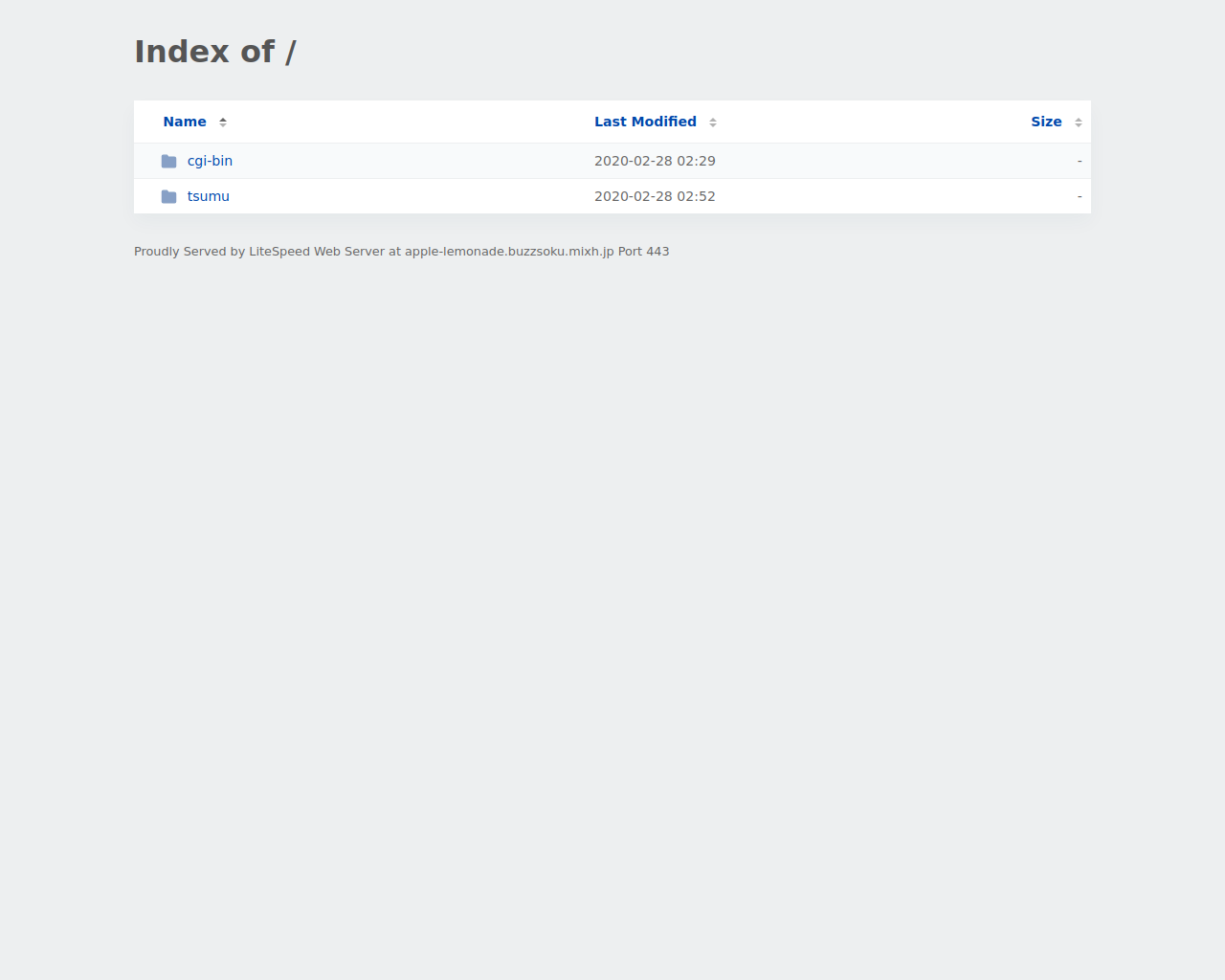Click the sort arrows next to Size
Screen dimensions: 1225x980
click(1079, 122)
